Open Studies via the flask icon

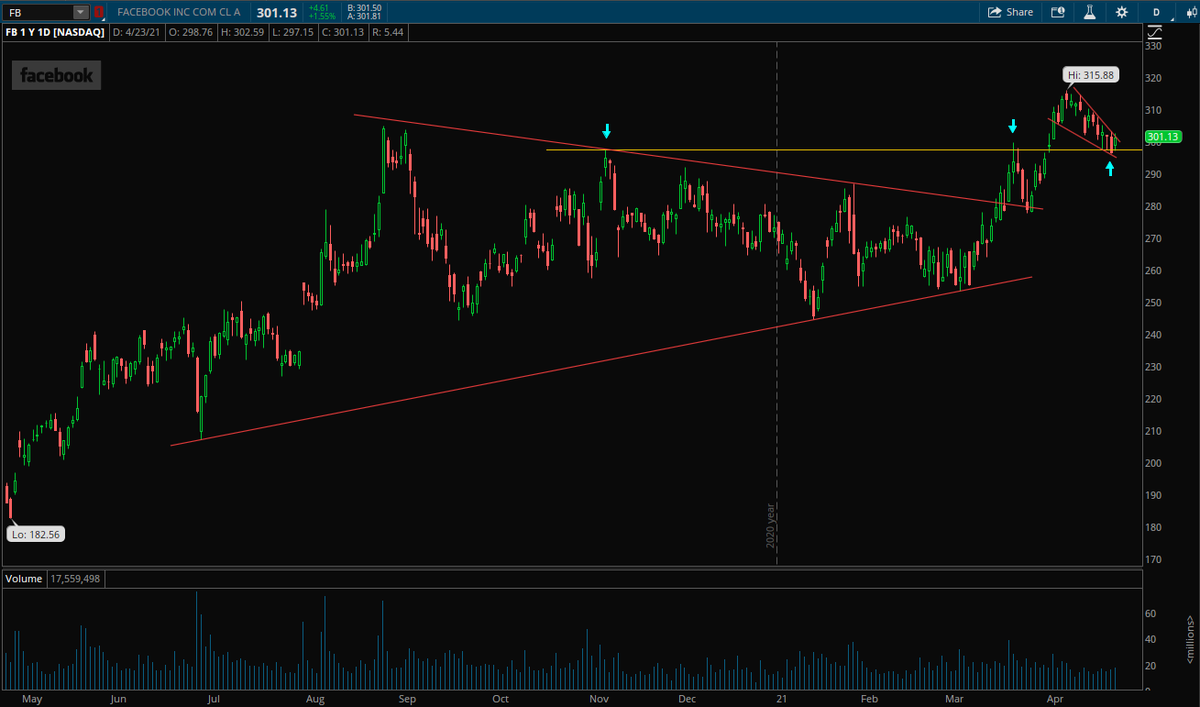[x=1090, y=12]
